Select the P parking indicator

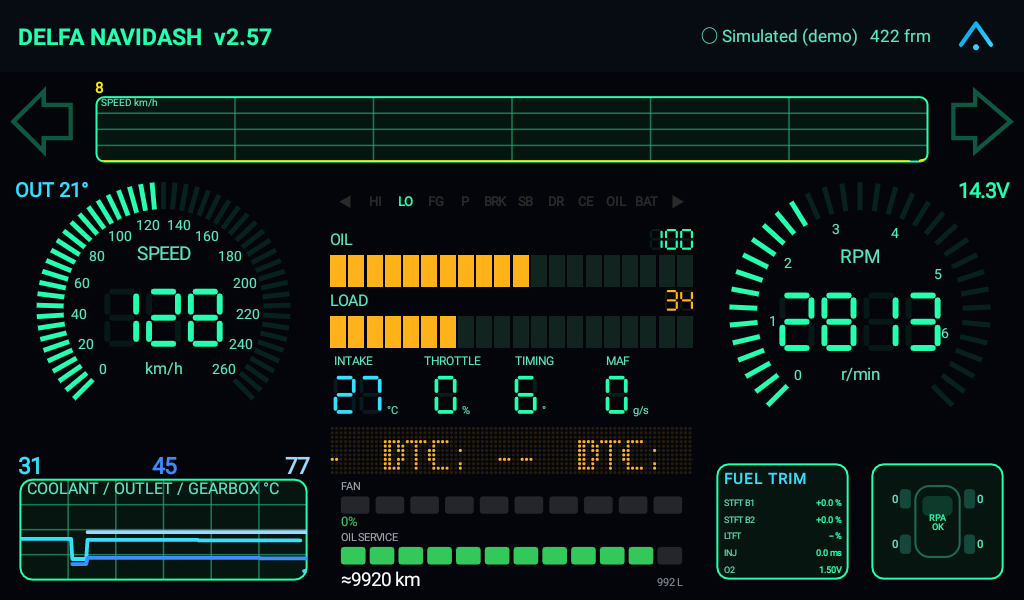point(465,202)
